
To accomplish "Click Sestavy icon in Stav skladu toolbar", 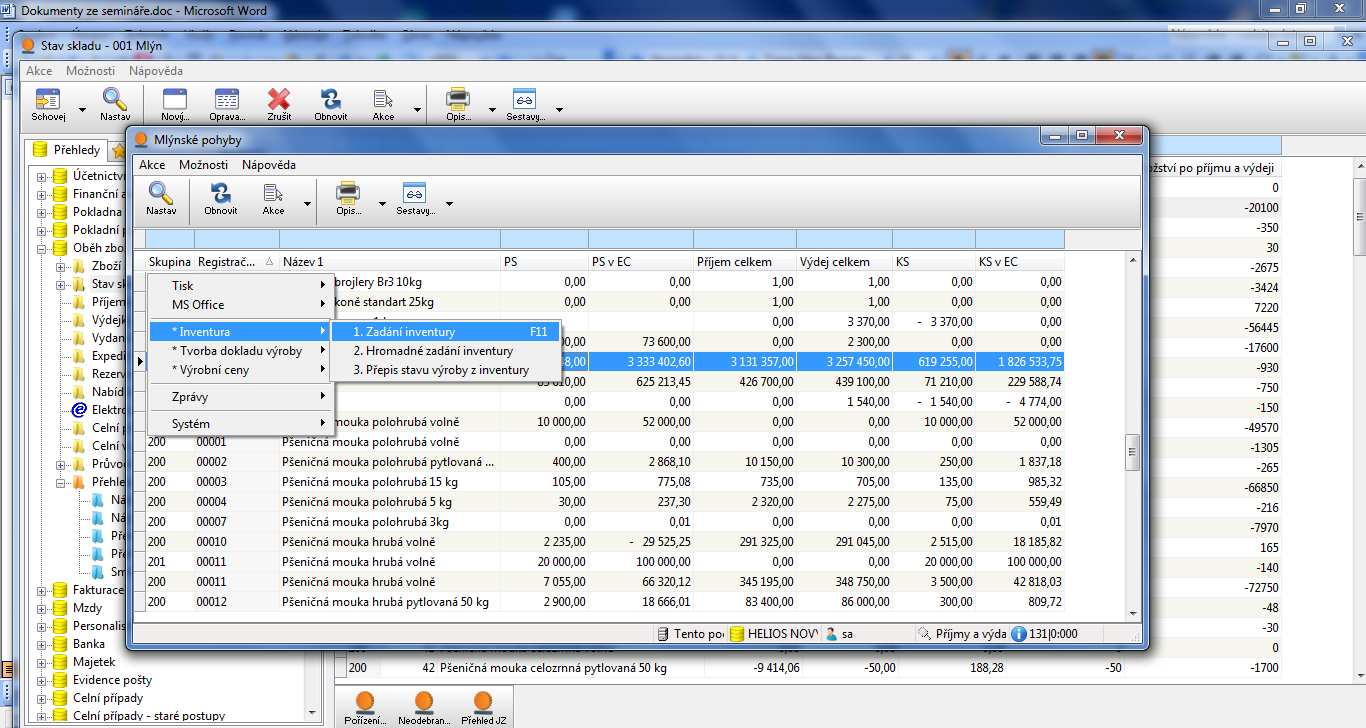I will coord(525,99).
